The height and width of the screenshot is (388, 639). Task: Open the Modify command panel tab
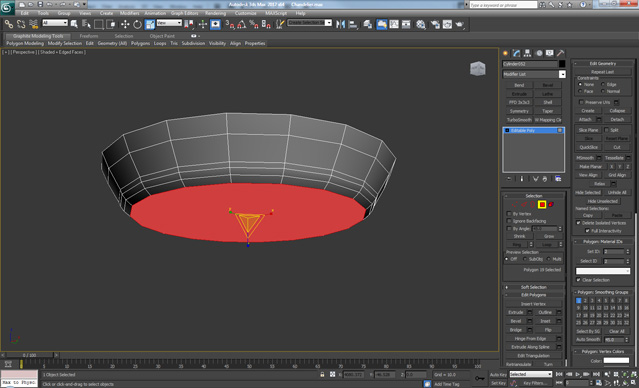(516, 53)
